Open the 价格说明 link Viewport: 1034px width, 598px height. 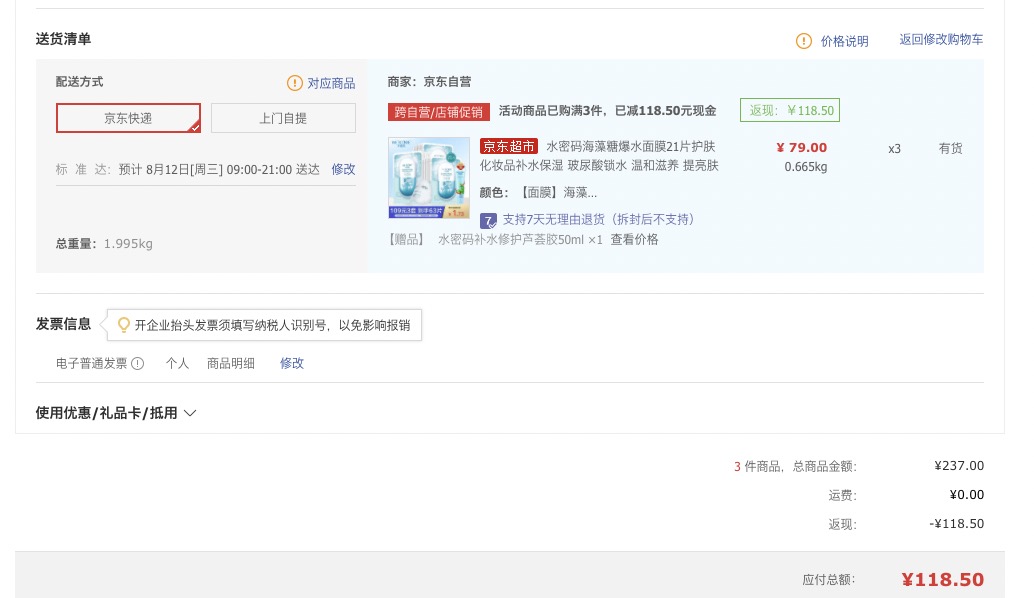pyautogui.click(x=844, y=41)
